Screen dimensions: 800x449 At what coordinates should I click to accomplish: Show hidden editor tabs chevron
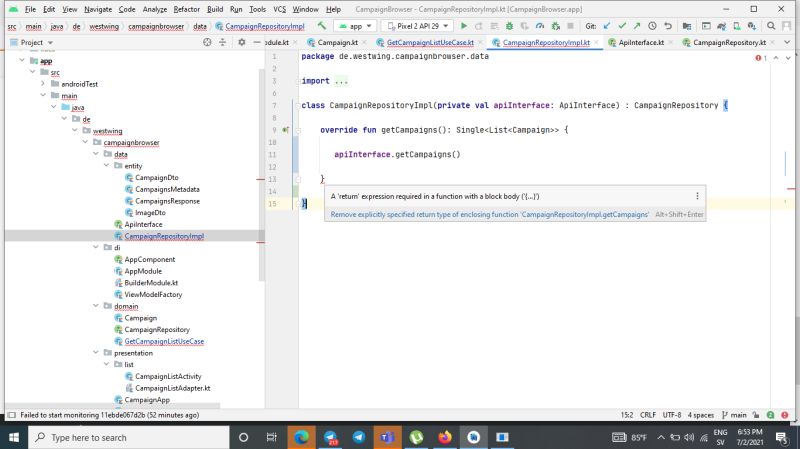pos(787,42)
